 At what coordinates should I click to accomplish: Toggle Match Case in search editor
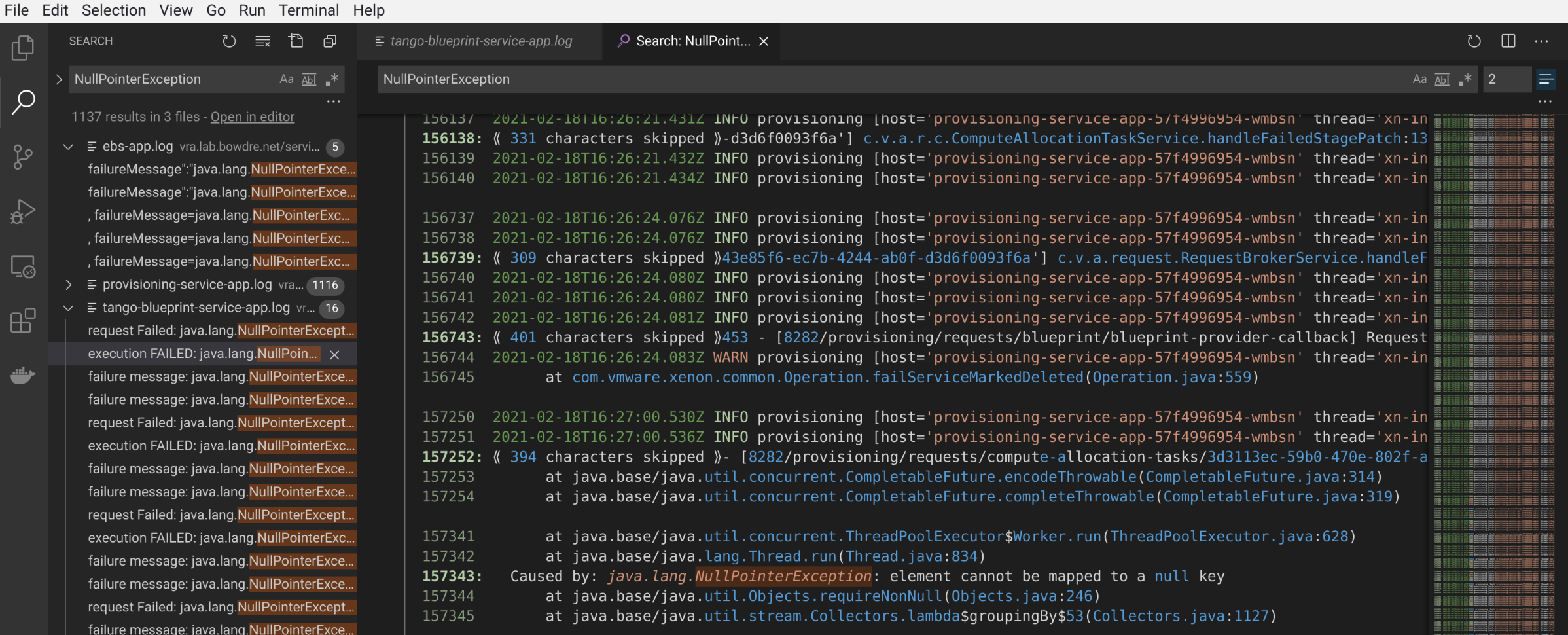pos(1419,79)
